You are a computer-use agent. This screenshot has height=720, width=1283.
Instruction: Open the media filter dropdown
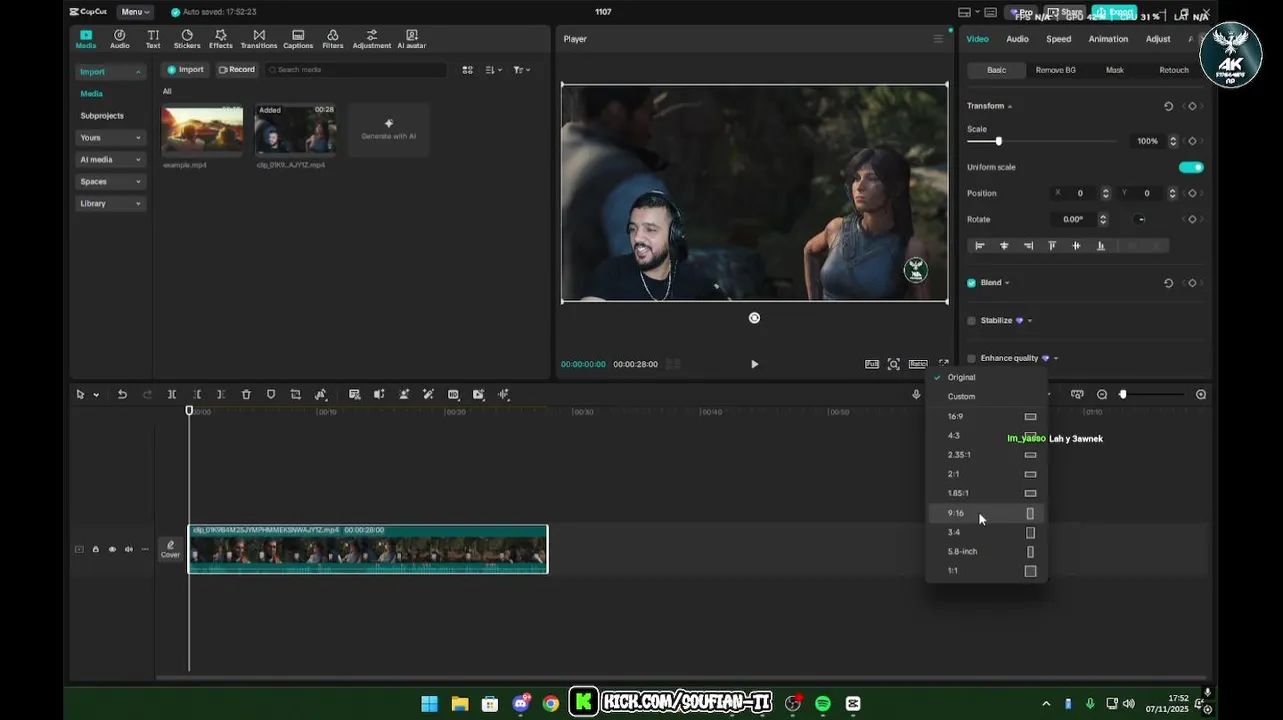pos(521,70)
